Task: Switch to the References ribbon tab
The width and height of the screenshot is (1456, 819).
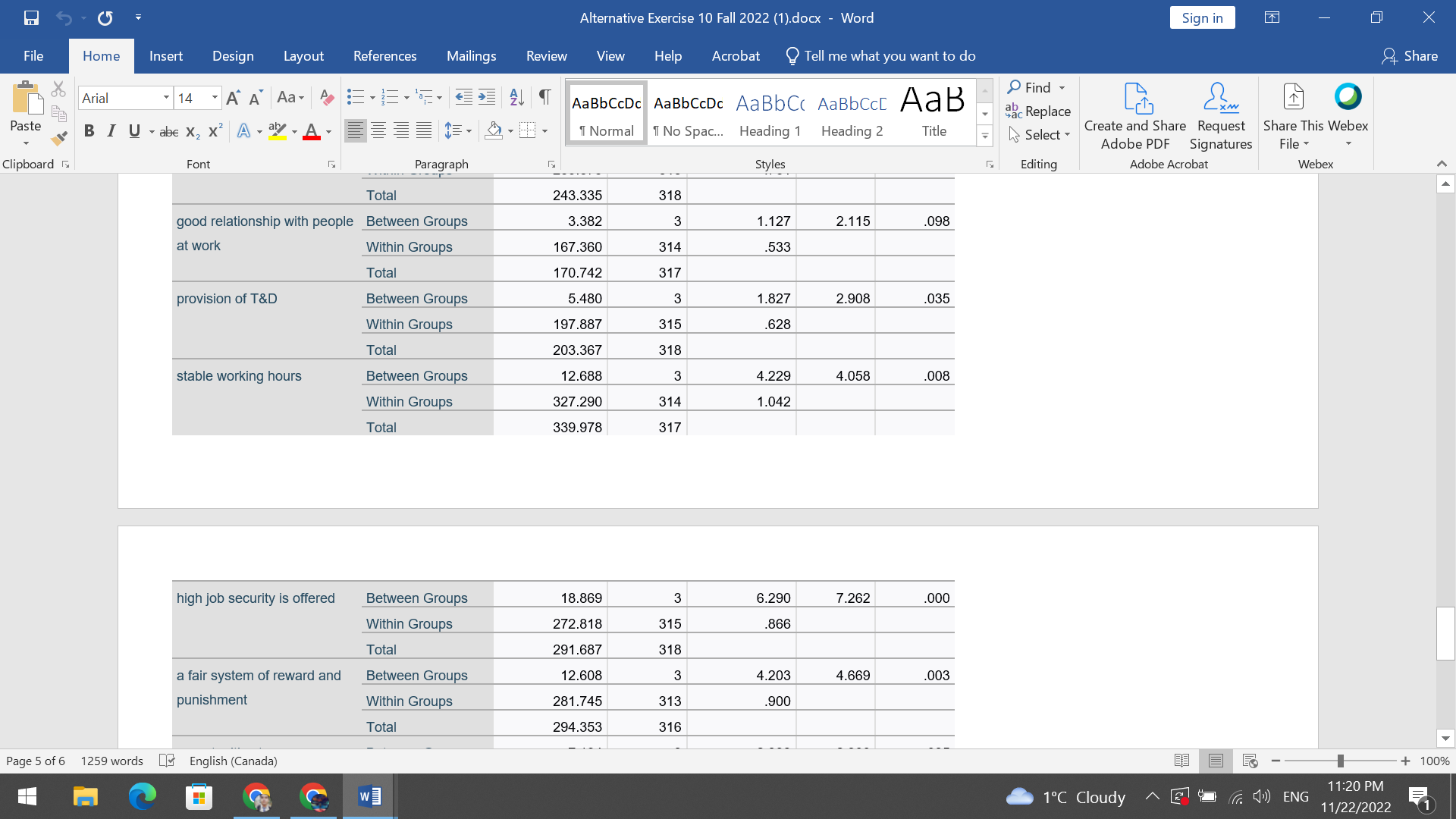Action: pos(385,55)
